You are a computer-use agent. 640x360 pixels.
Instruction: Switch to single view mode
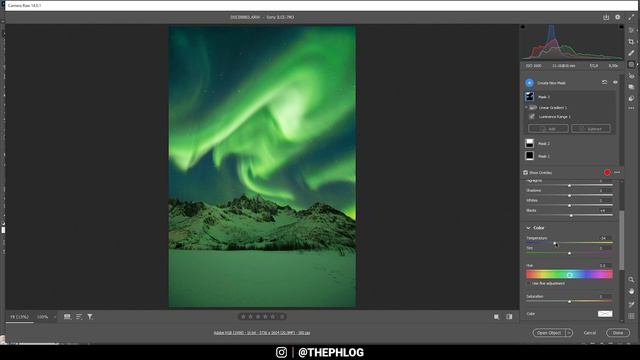[x=496, y=317]
